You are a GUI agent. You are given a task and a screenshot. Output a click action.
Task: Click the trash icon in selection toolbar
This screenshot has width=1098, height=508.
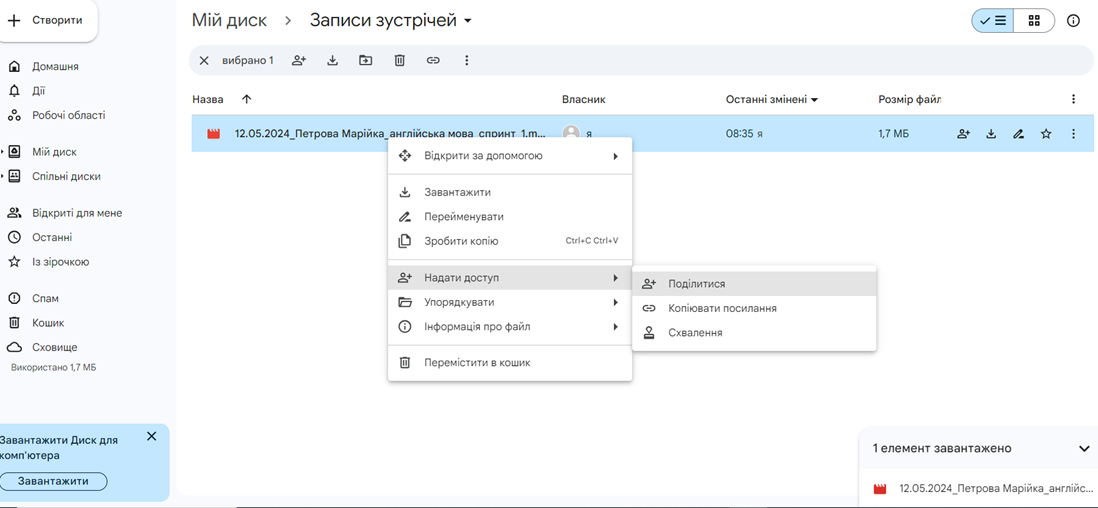399,60
